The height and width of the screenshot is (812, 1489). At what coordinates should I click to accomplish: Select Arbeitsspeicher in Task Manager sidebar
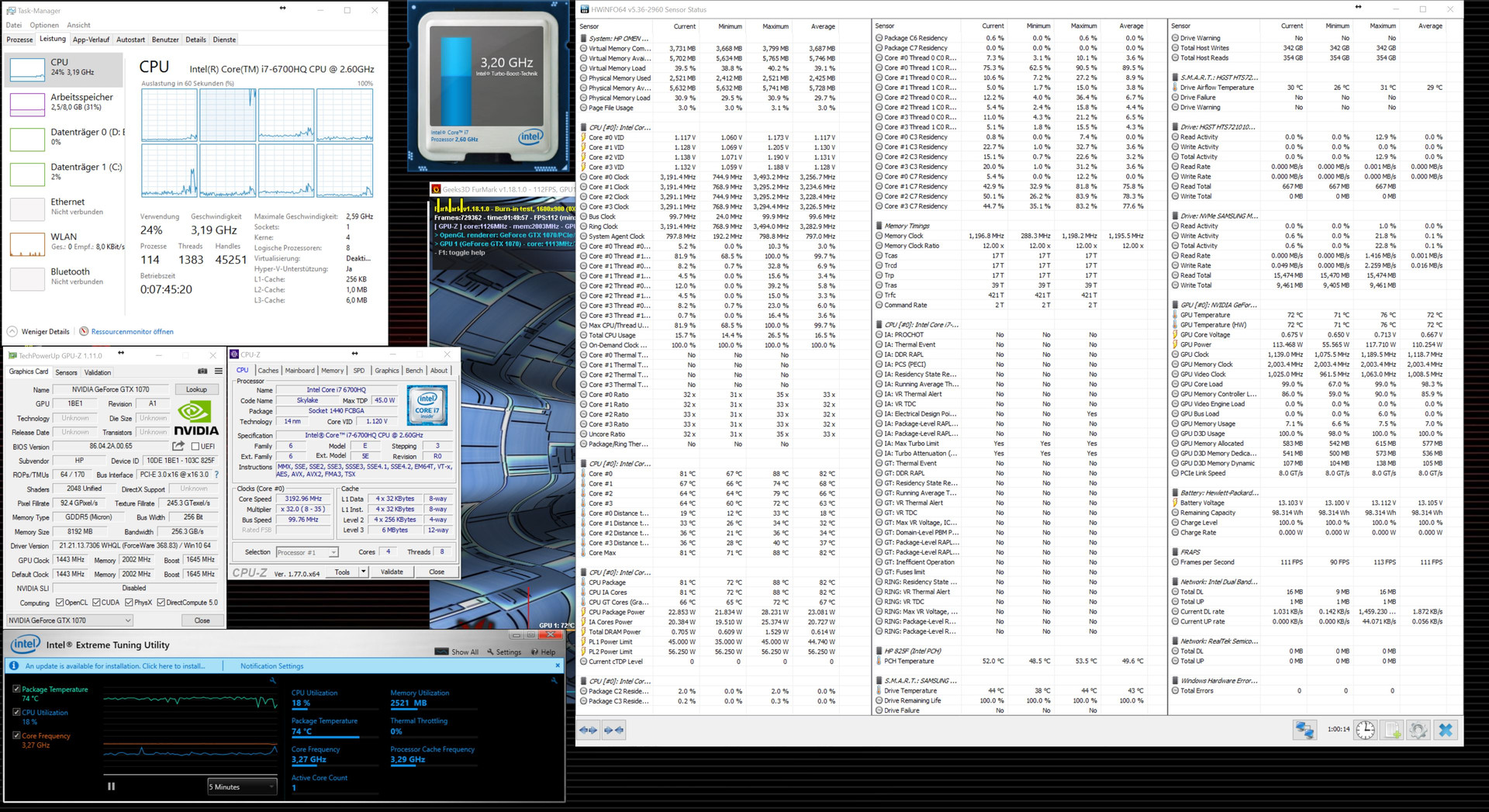[x=64, y=103]
